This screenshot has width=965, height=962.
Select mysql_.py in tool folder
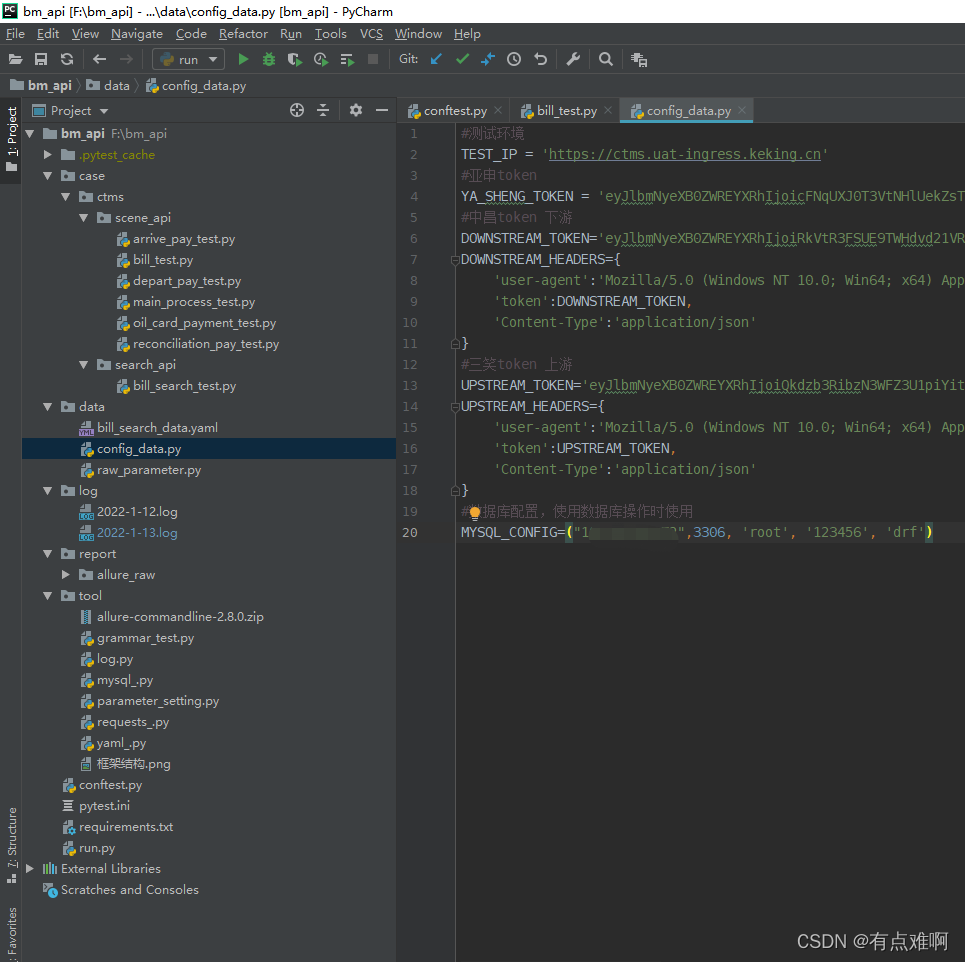pos(125,679)
